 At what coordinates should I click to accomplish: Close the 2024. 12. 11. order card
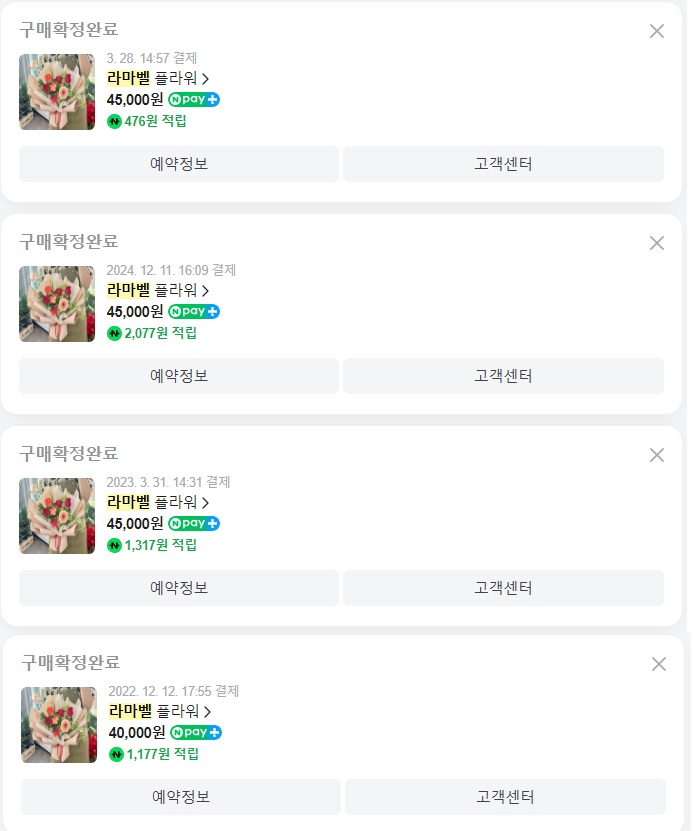point(657,243)
